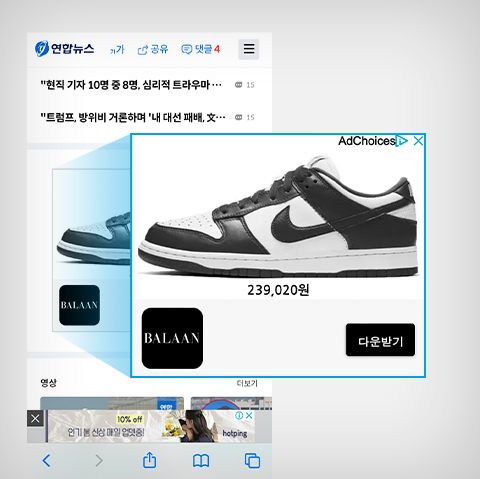The height and width of the screenshot is (479, 480).
Task: Close the enlarged Nike ad
Action: tap(418, 141)
